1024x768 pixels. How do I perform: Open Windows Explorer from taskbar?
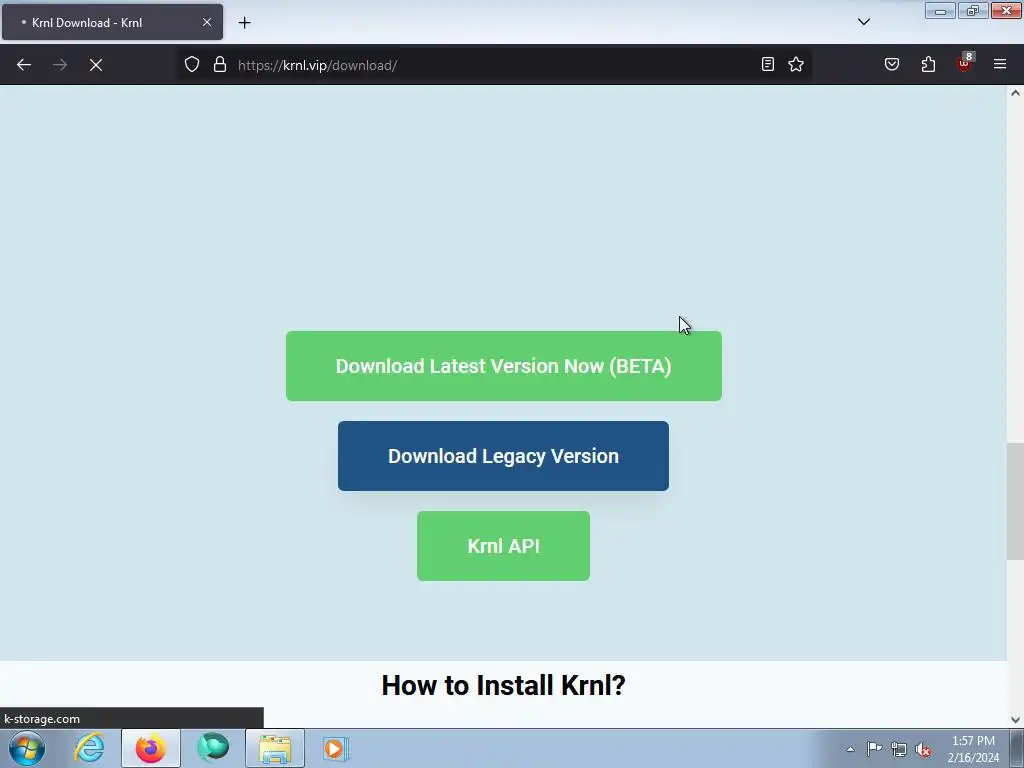[x=275, y=748]
